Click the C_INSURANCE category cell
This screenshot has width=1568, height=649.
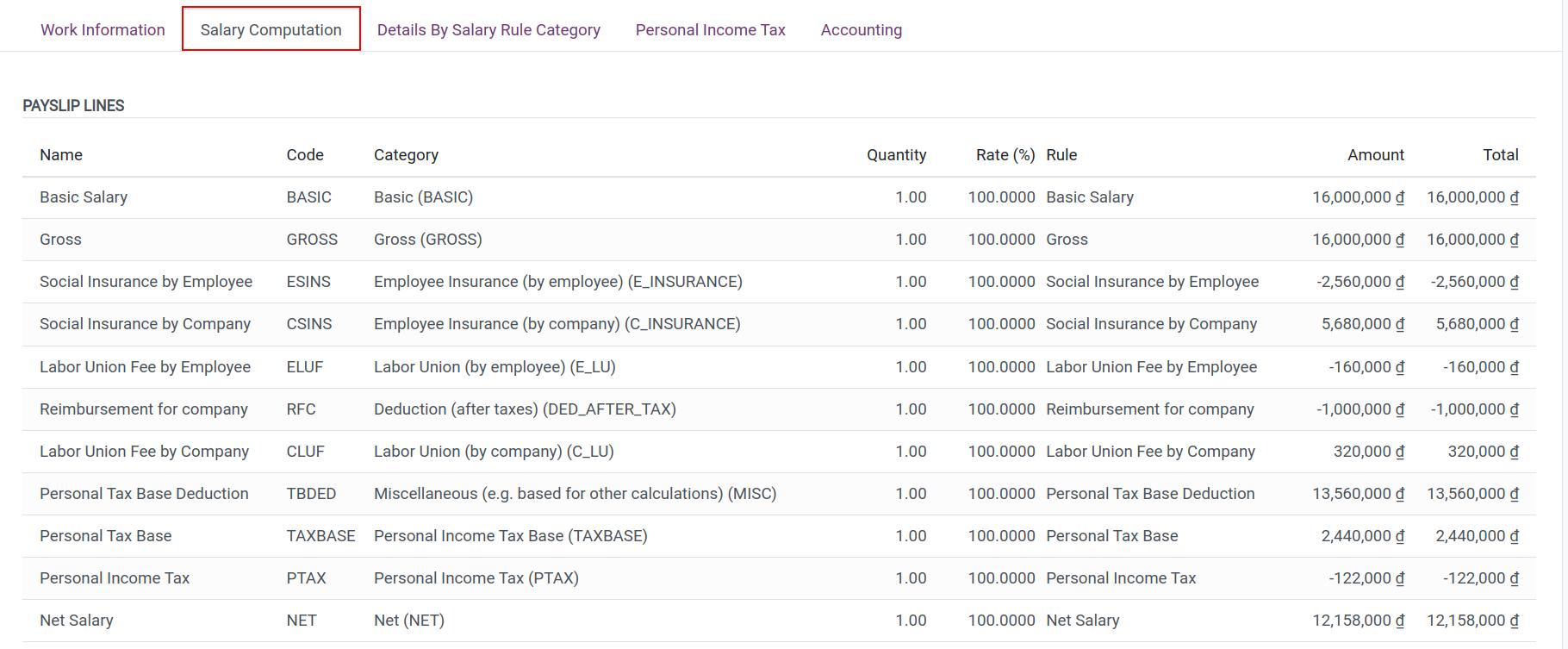557,324
